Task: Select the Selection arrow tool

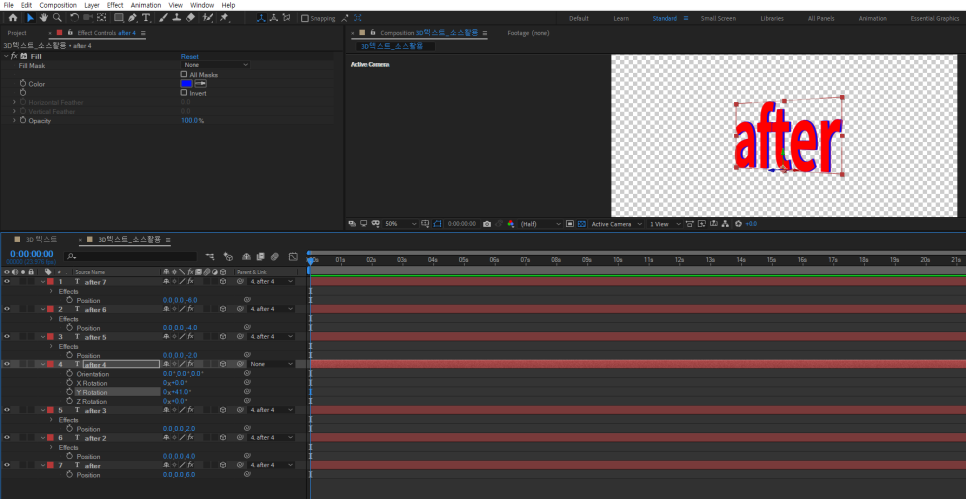Action: [x=30, y=18]
